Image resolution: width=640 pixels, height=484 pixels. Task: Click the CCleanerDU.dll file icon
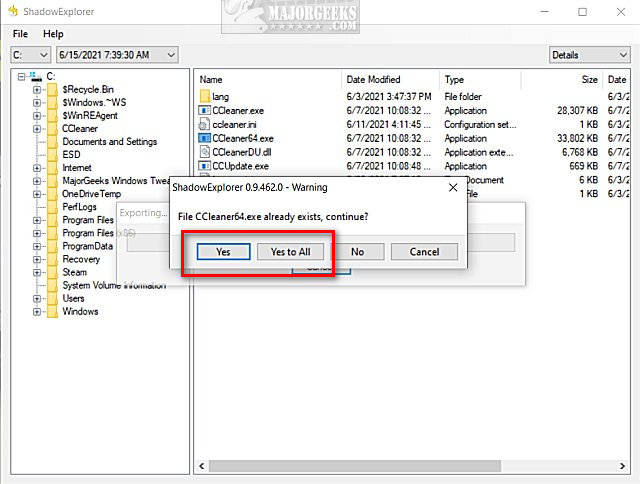click(x=204, y=152)
